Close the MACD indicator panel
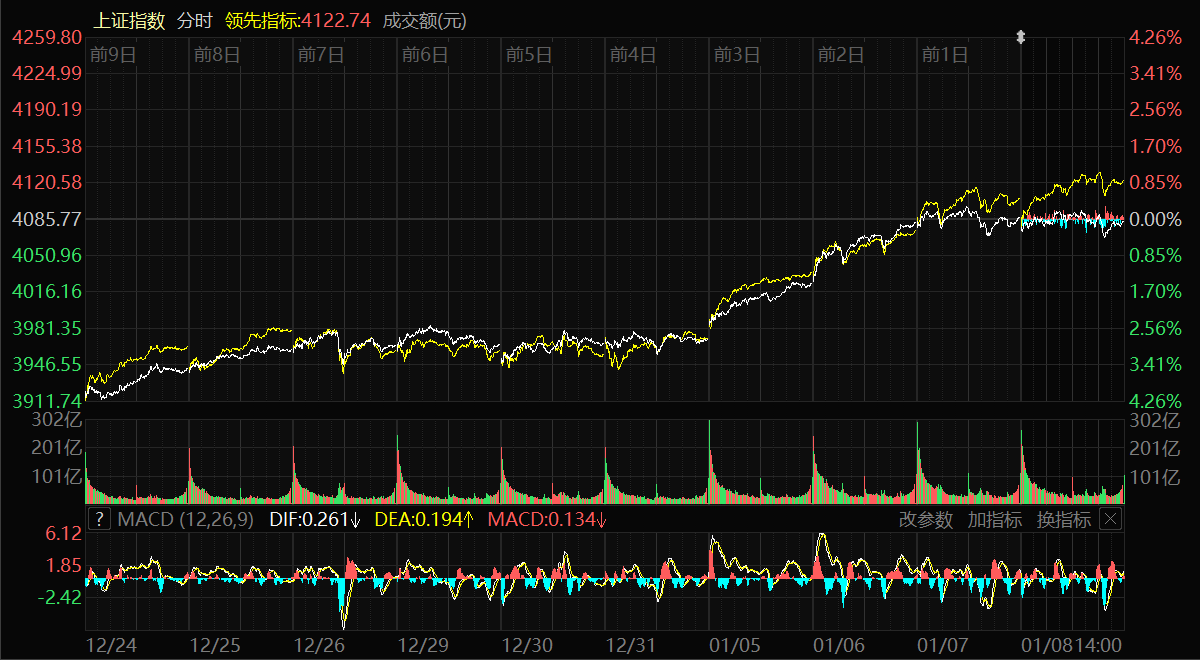Image resolution: width=1200 pixels, height=660 pixels. (x=1110, y=519)
